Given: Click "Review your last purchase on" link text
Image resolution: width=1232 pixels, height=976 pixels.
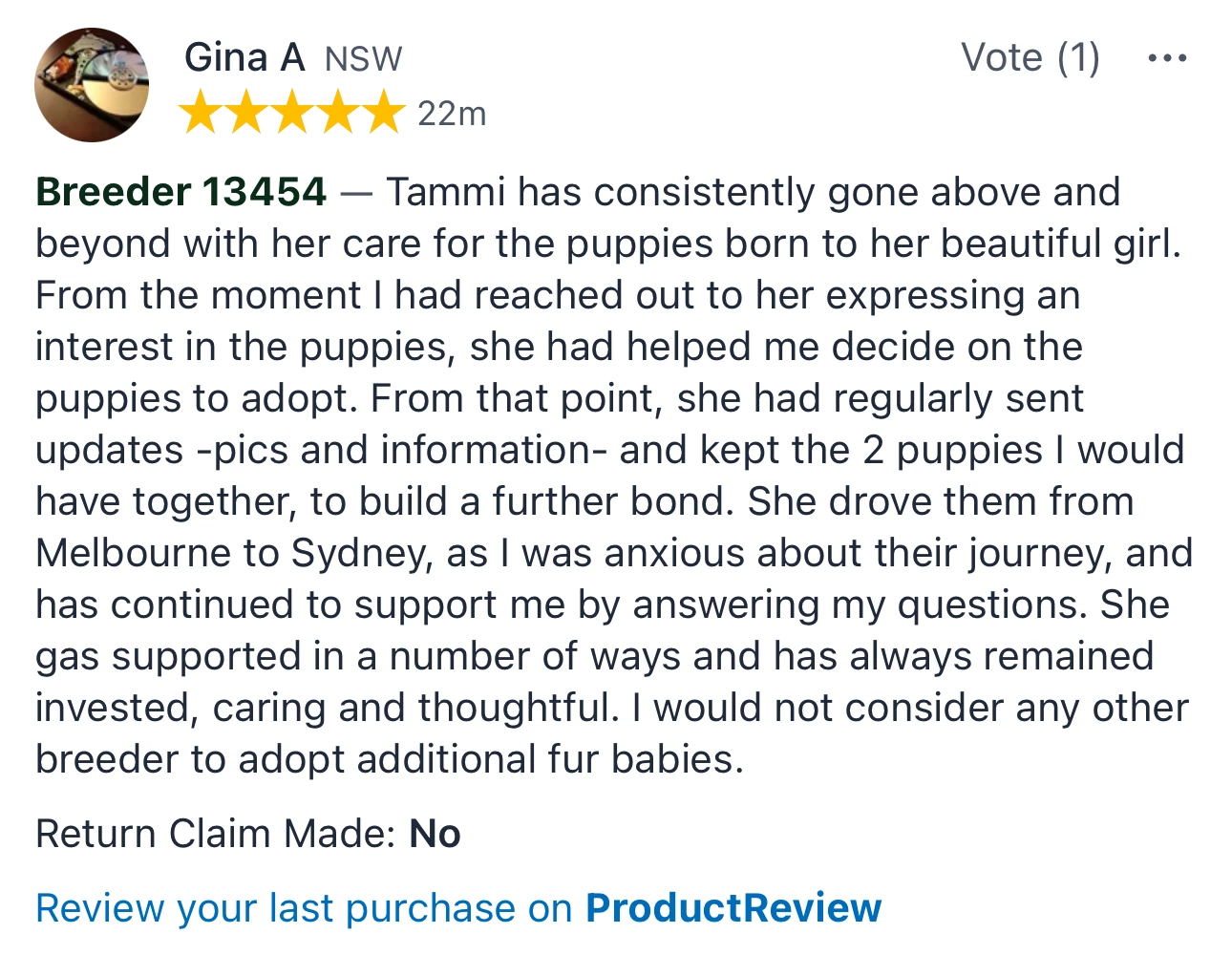Looking at the screenshot, I should point(304,908).
